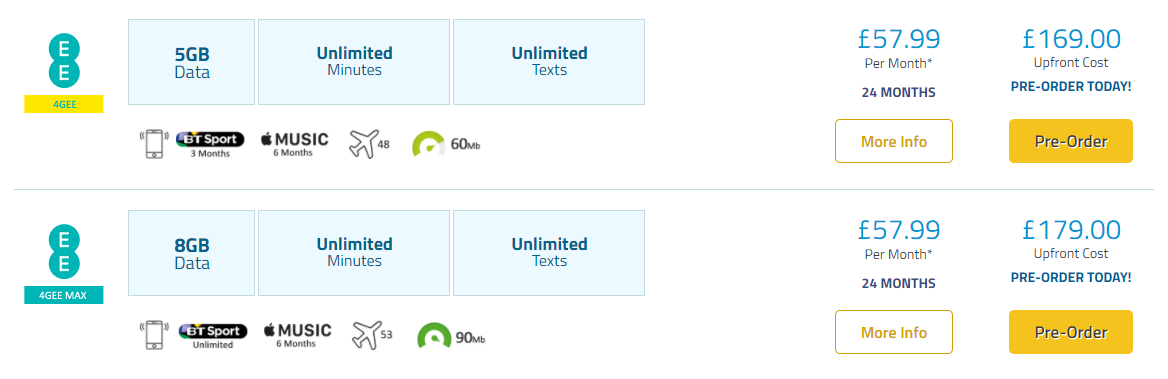Select the 8GB Data tile

click(191, 253)
